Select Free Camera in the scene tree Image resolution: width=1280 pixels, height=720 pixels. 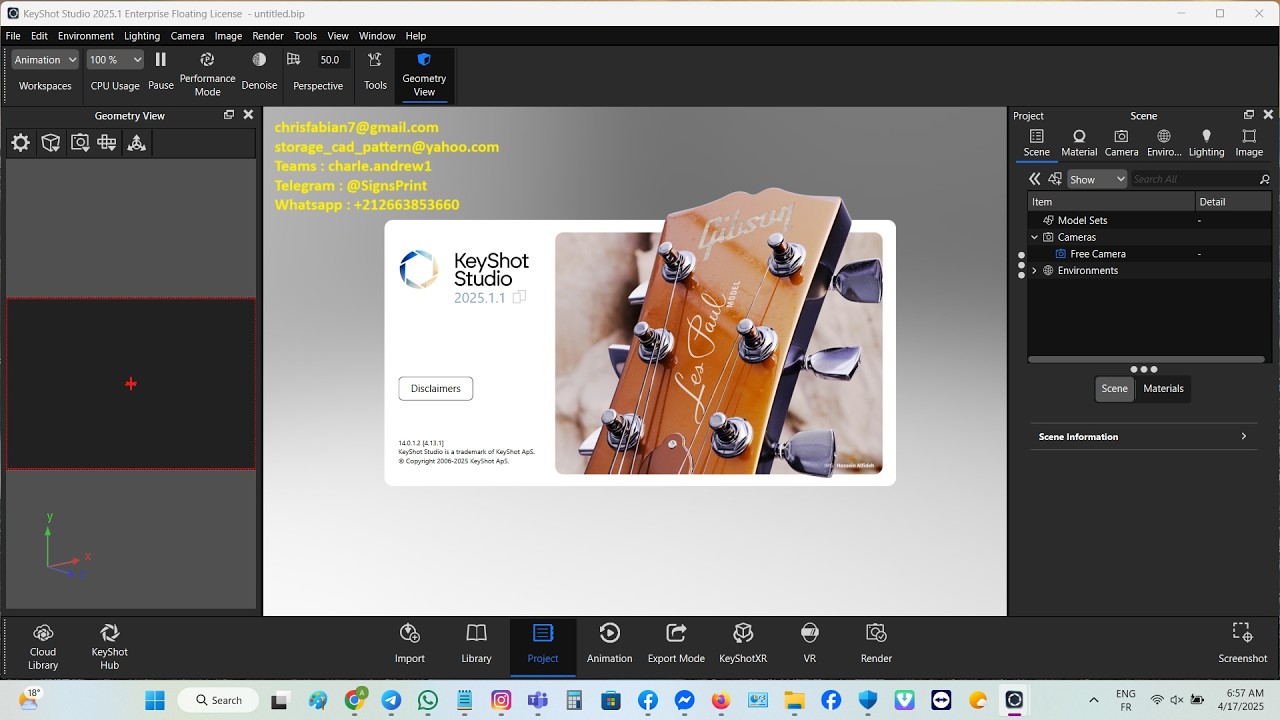point(1097,254)
